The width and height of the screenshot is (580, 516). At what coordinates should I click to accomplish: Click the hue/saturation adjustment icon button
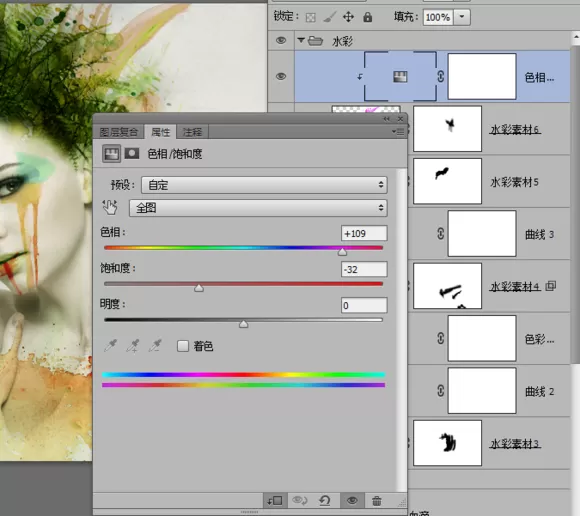click(111, 154)
